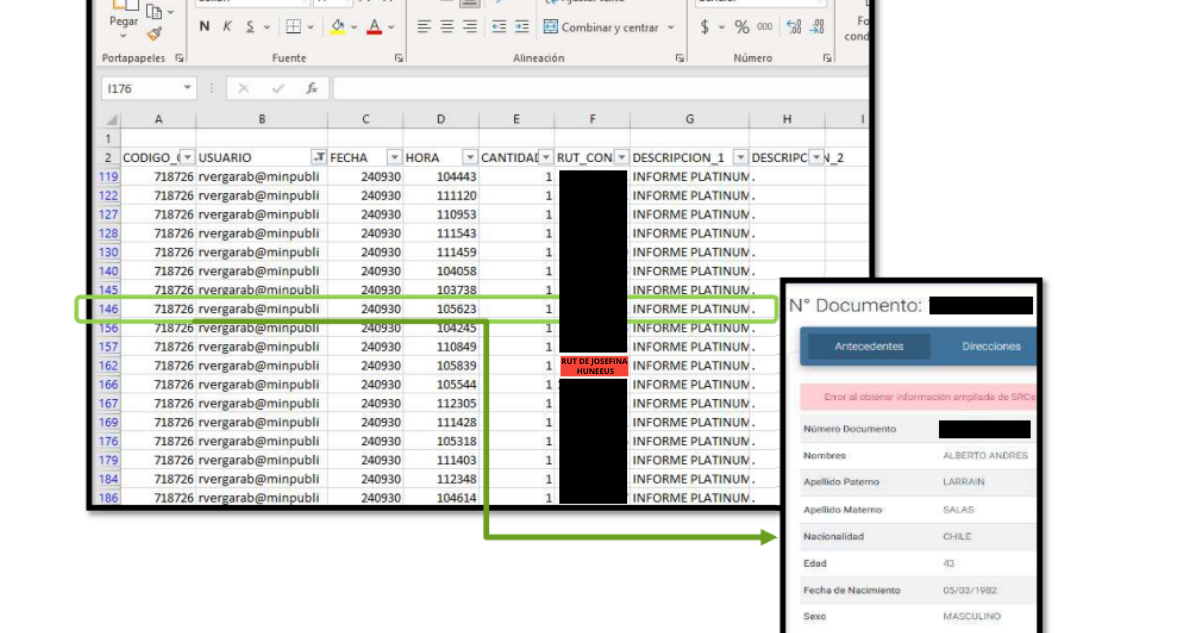This screenshot has width=1200, height=633.
Task: Click the name ALBERTO ANDRES
Action: coord(985,456)
